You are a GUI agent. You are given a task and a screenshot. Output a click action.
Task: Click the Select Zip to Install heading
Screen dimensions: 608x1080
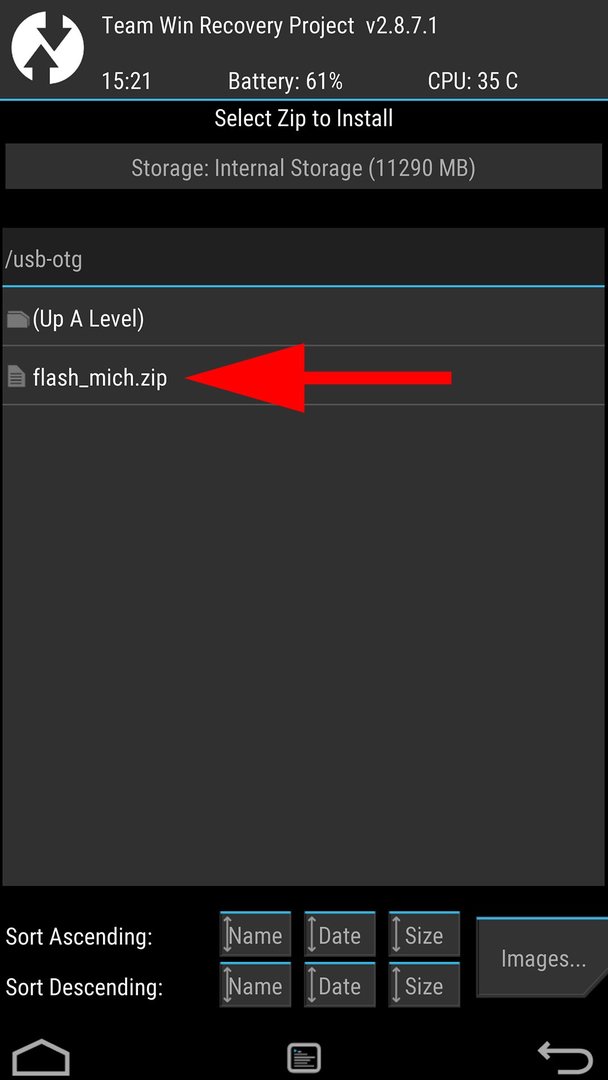304,118
